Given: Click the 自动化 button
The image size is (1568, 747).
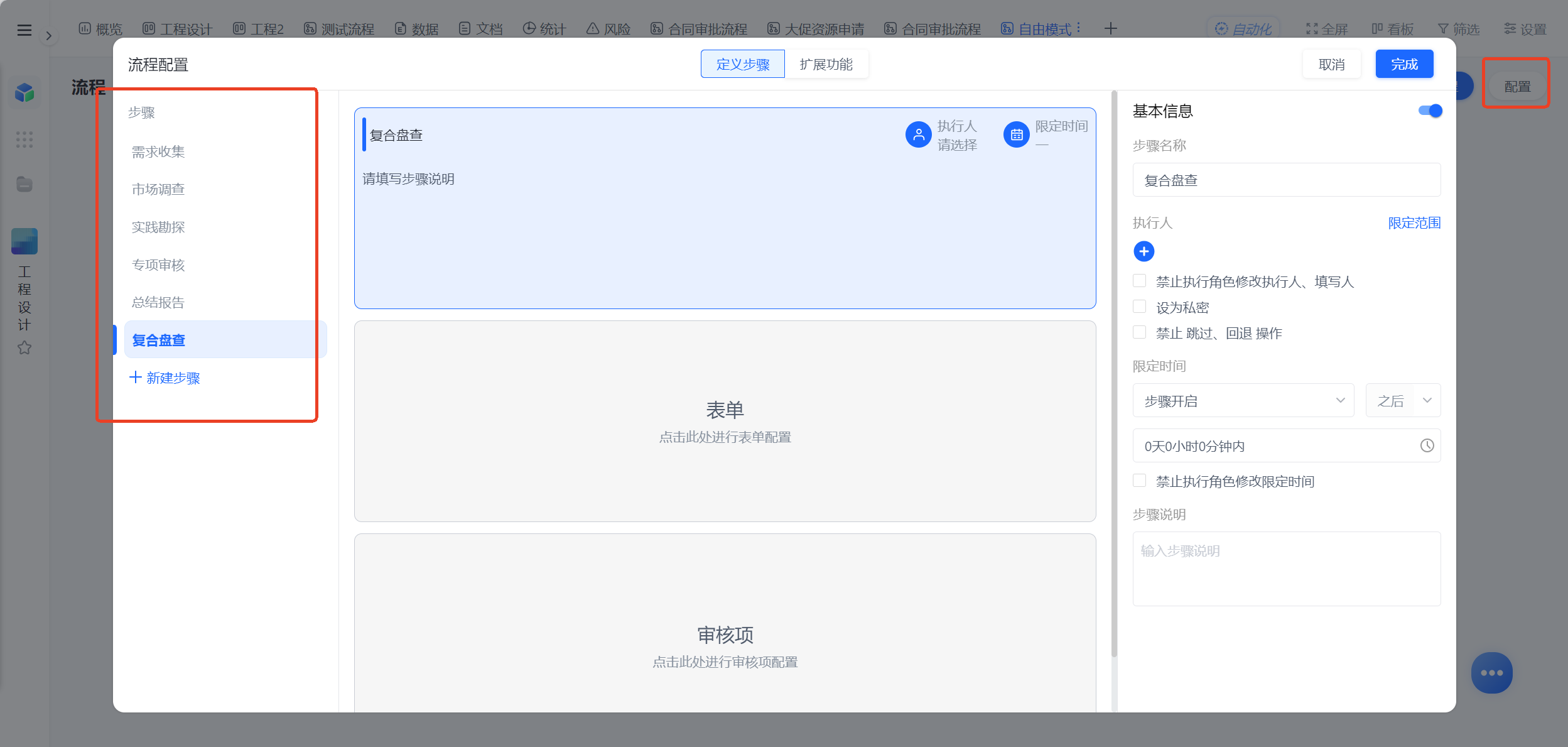Looking at the screenshot, I should (1243, 29).
